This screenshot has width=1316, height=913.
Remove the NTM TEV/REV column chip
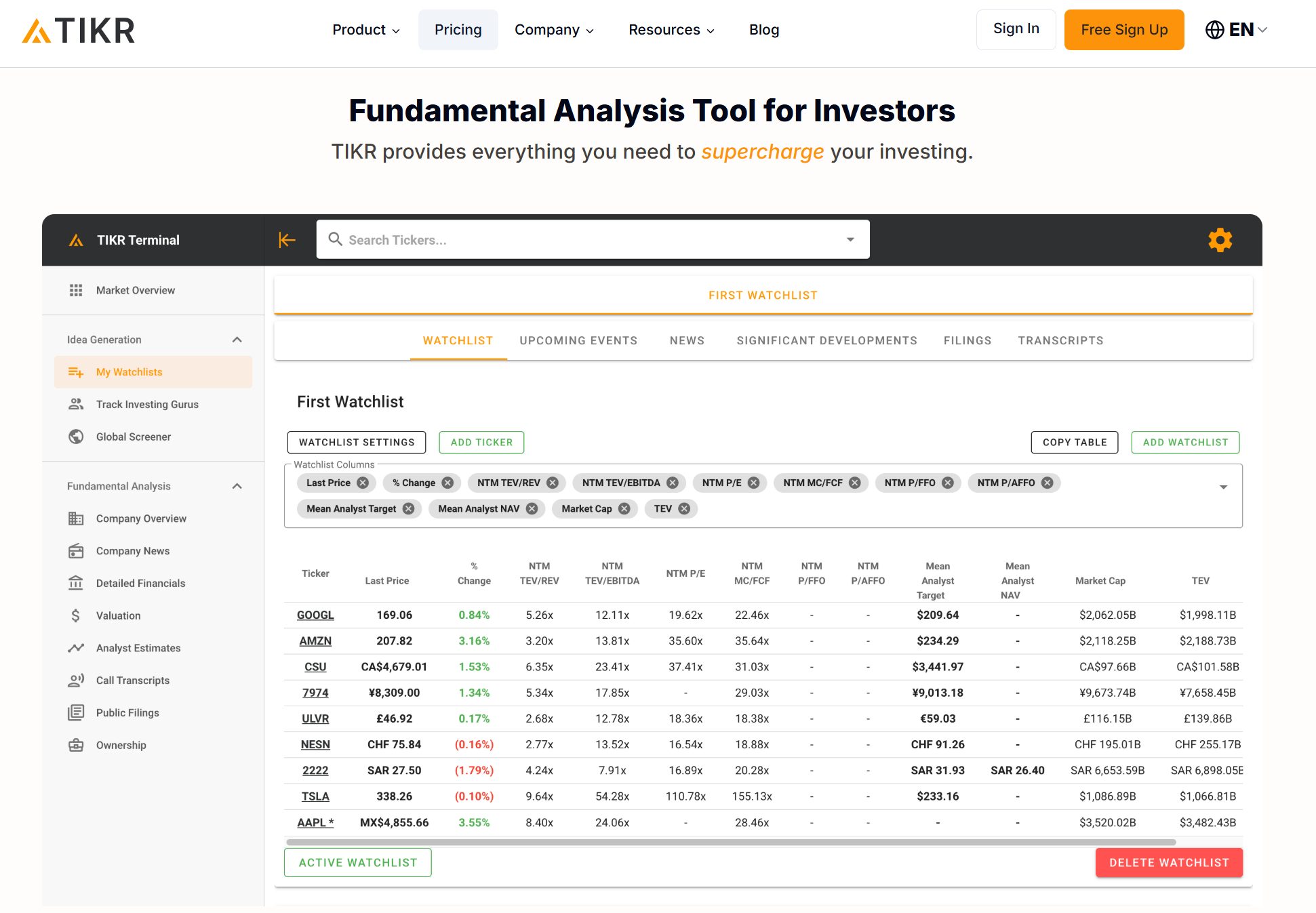pyautogui.click(x=553, y=483)
